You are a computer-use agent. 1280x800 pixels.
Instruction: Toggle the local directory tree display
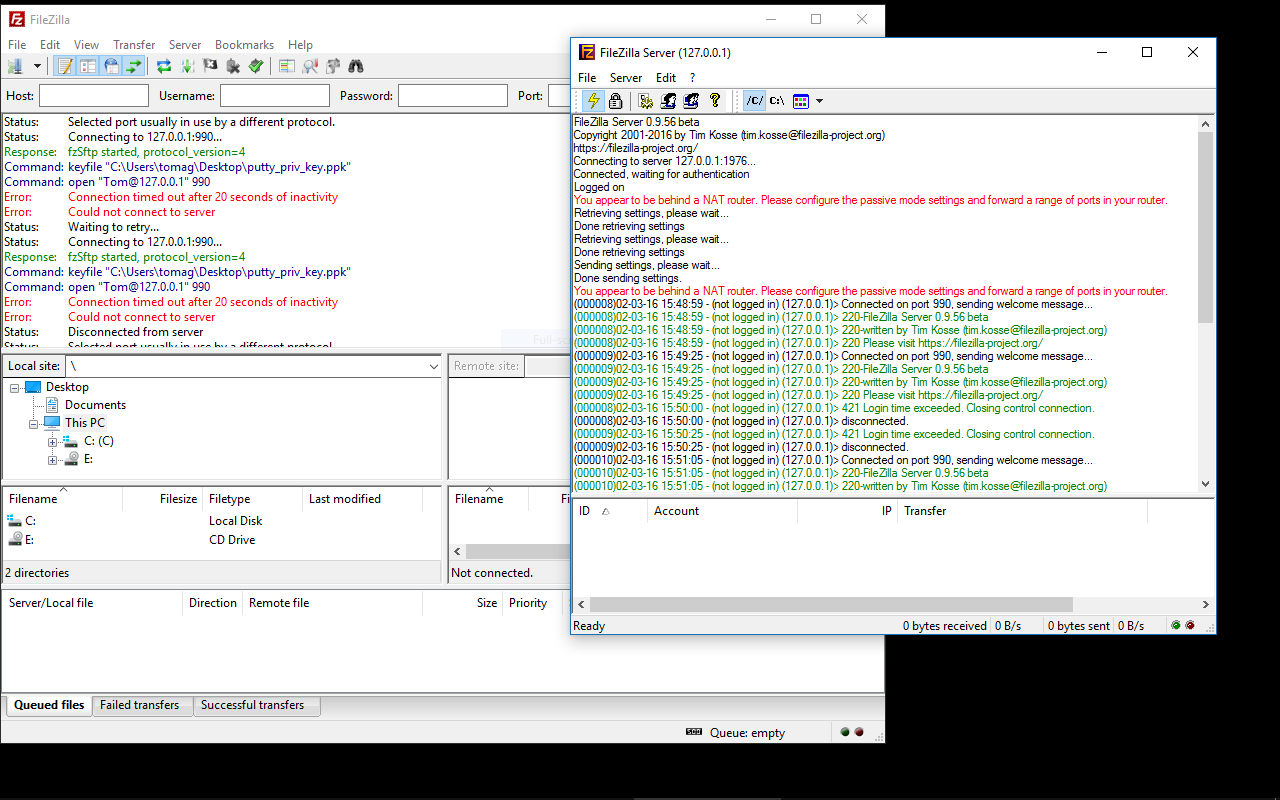88,66
